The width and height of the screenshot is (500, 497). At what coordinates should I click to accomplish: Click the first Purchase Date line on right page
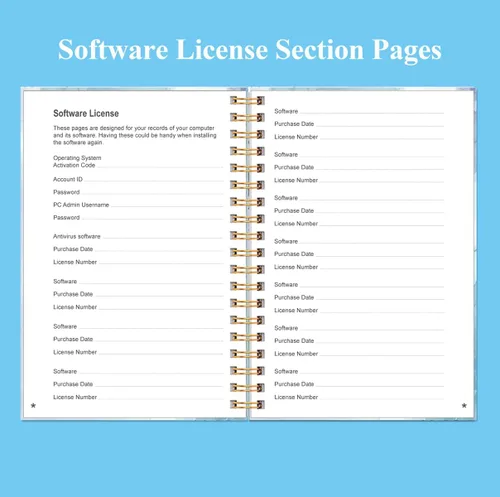(x=359, y=124)
